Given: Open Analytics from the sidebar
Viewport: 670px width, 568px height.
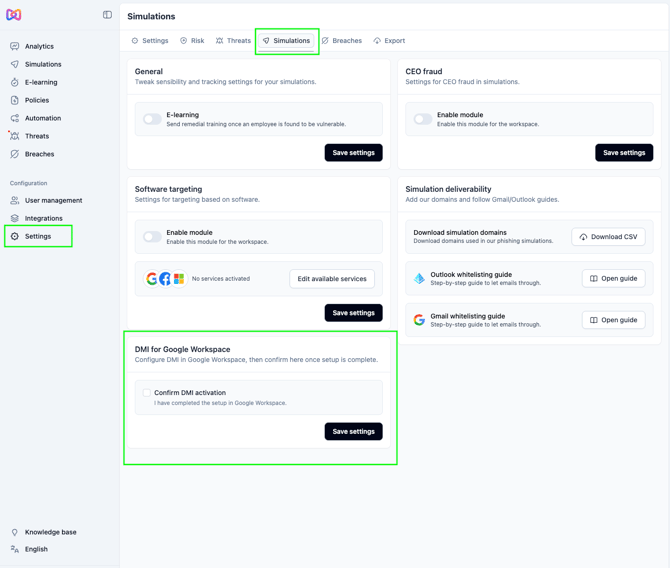Looking at the screenshot, I should click(x=39, y=46).
